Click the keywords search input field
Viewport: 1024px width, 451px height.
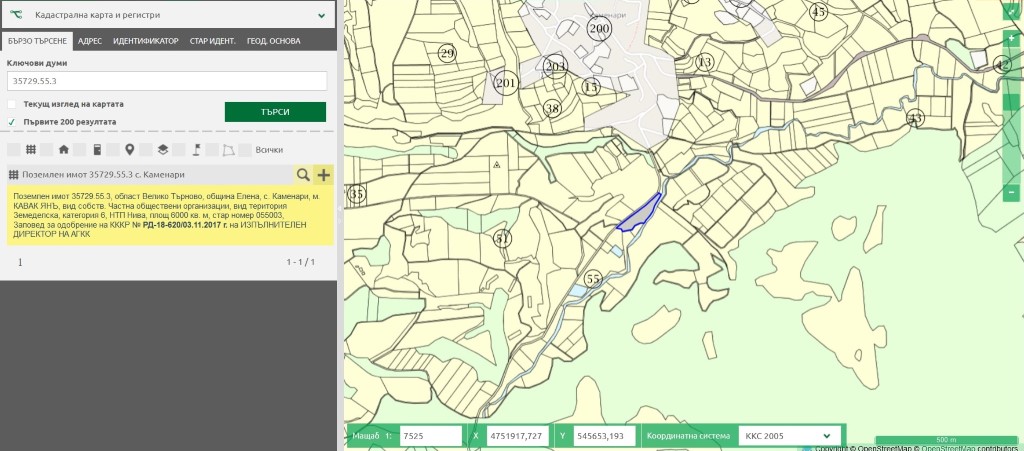167,81
